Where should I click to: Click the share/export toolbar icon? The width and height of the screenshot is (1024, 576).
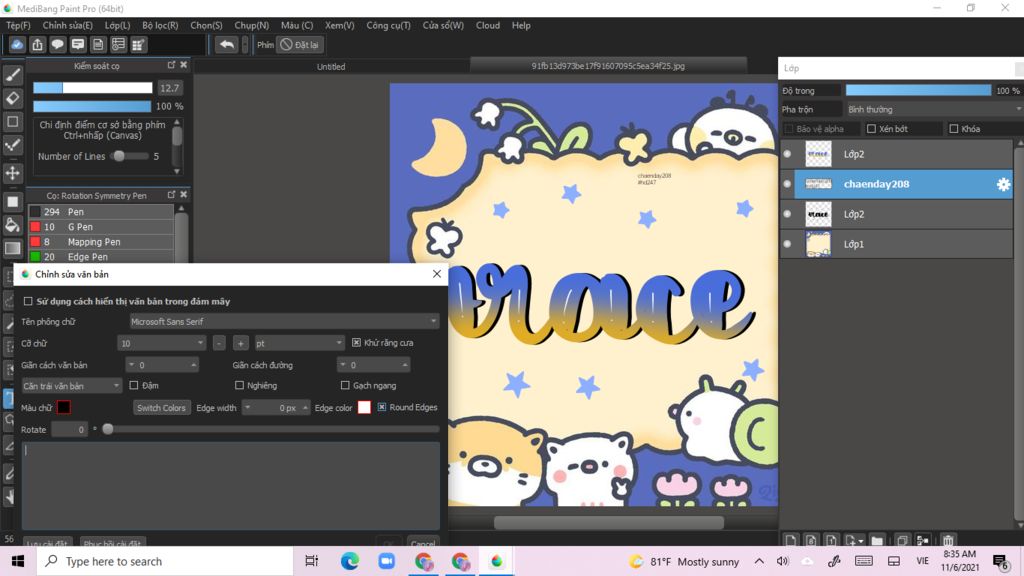pos(37,44)
